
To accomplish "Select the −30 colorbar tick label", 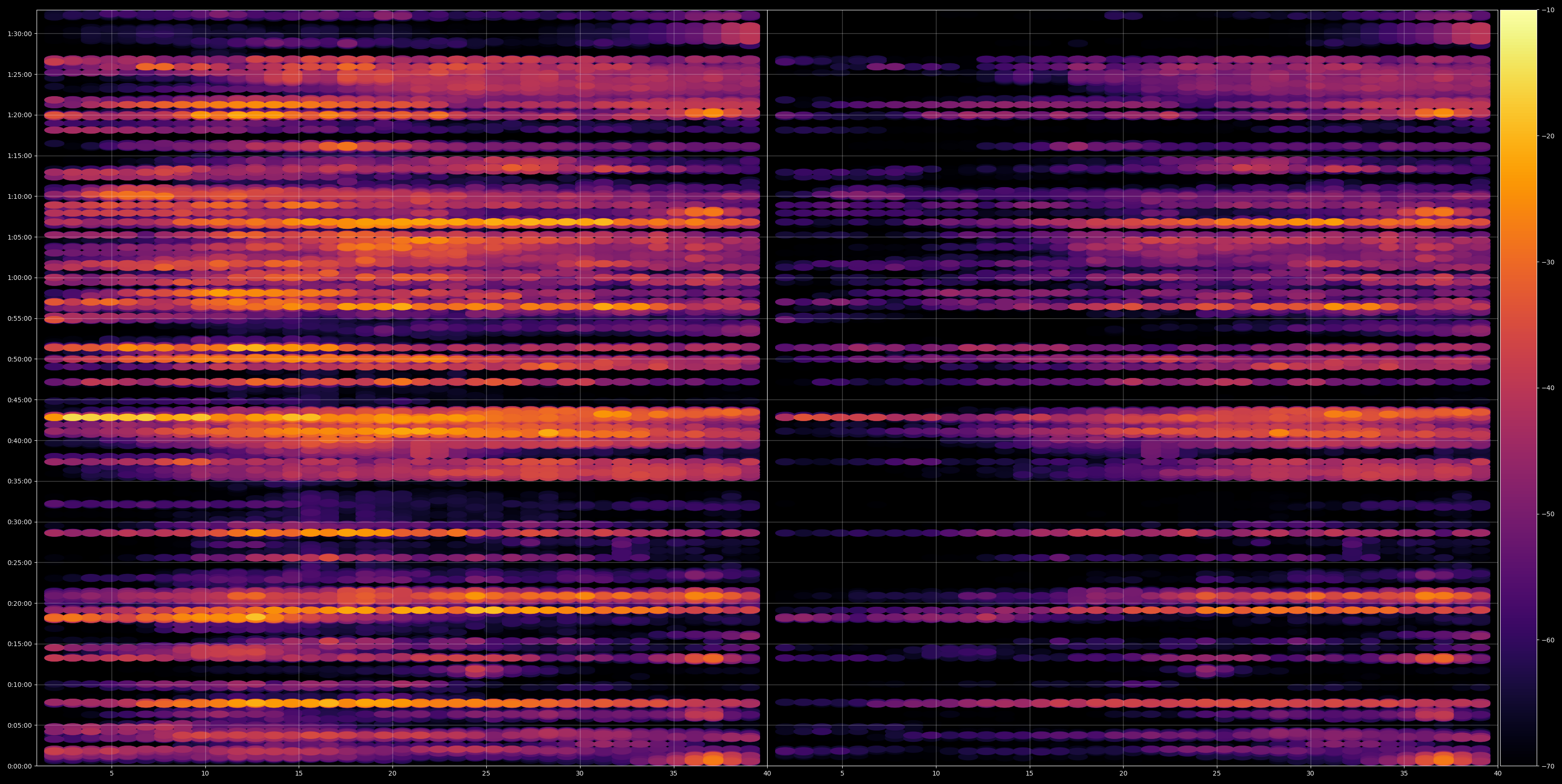I will tap(1547, 262).
